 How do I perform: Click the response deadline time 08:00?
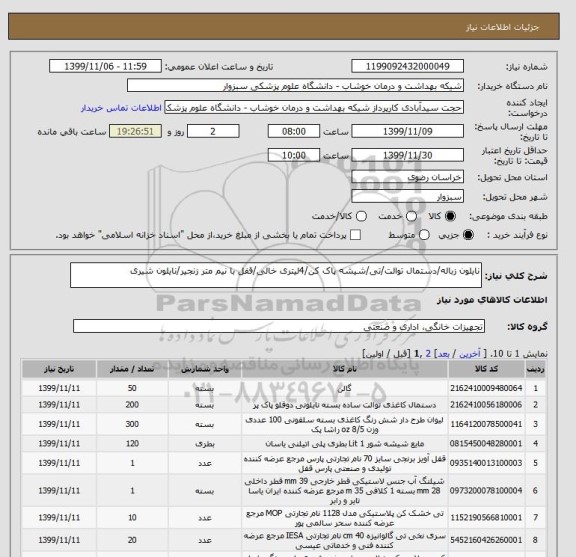pyautogui.click(x=294, y=131)
